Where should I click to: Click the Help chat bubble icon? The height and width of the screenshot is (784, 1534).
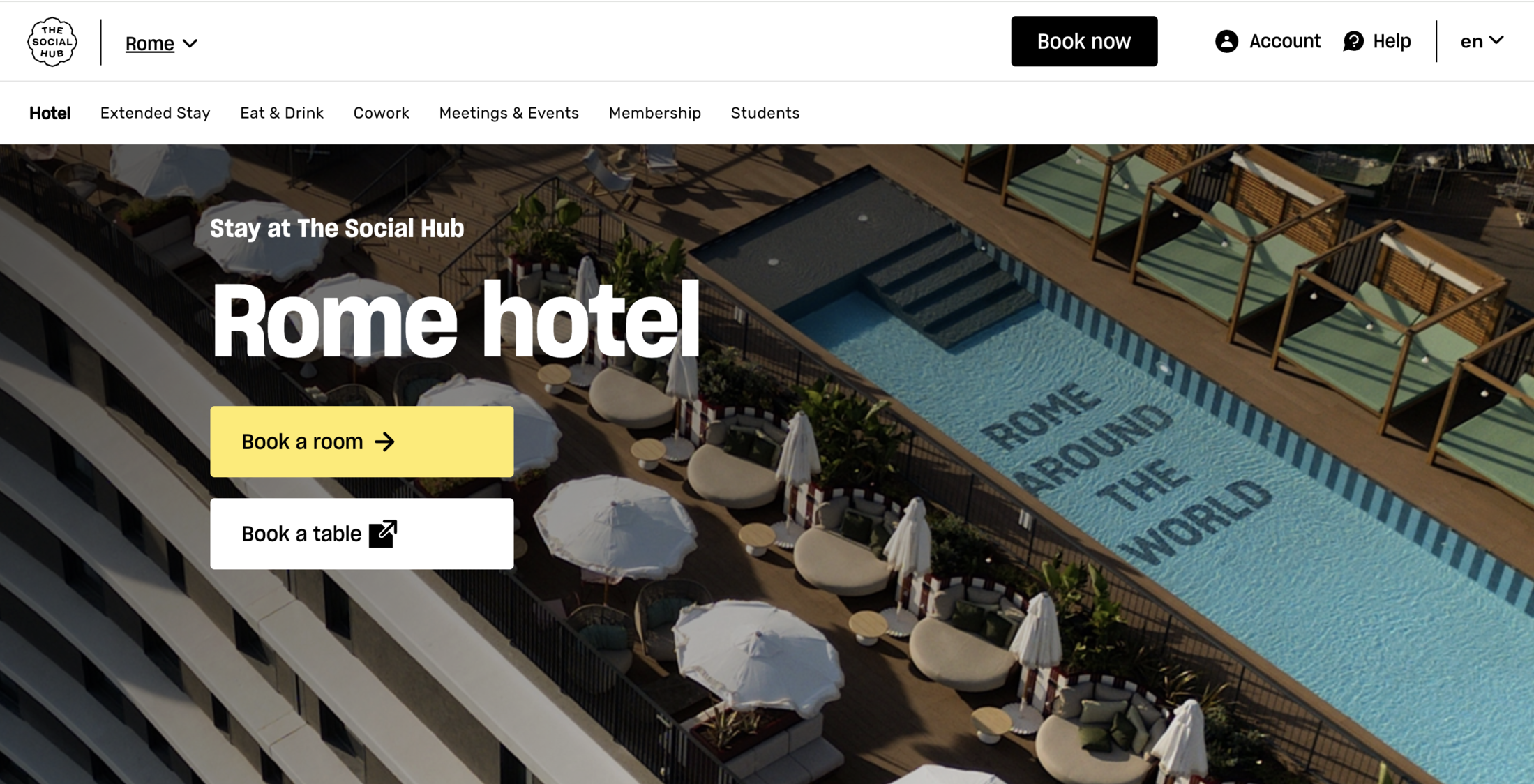click(x=1353, y=41)
